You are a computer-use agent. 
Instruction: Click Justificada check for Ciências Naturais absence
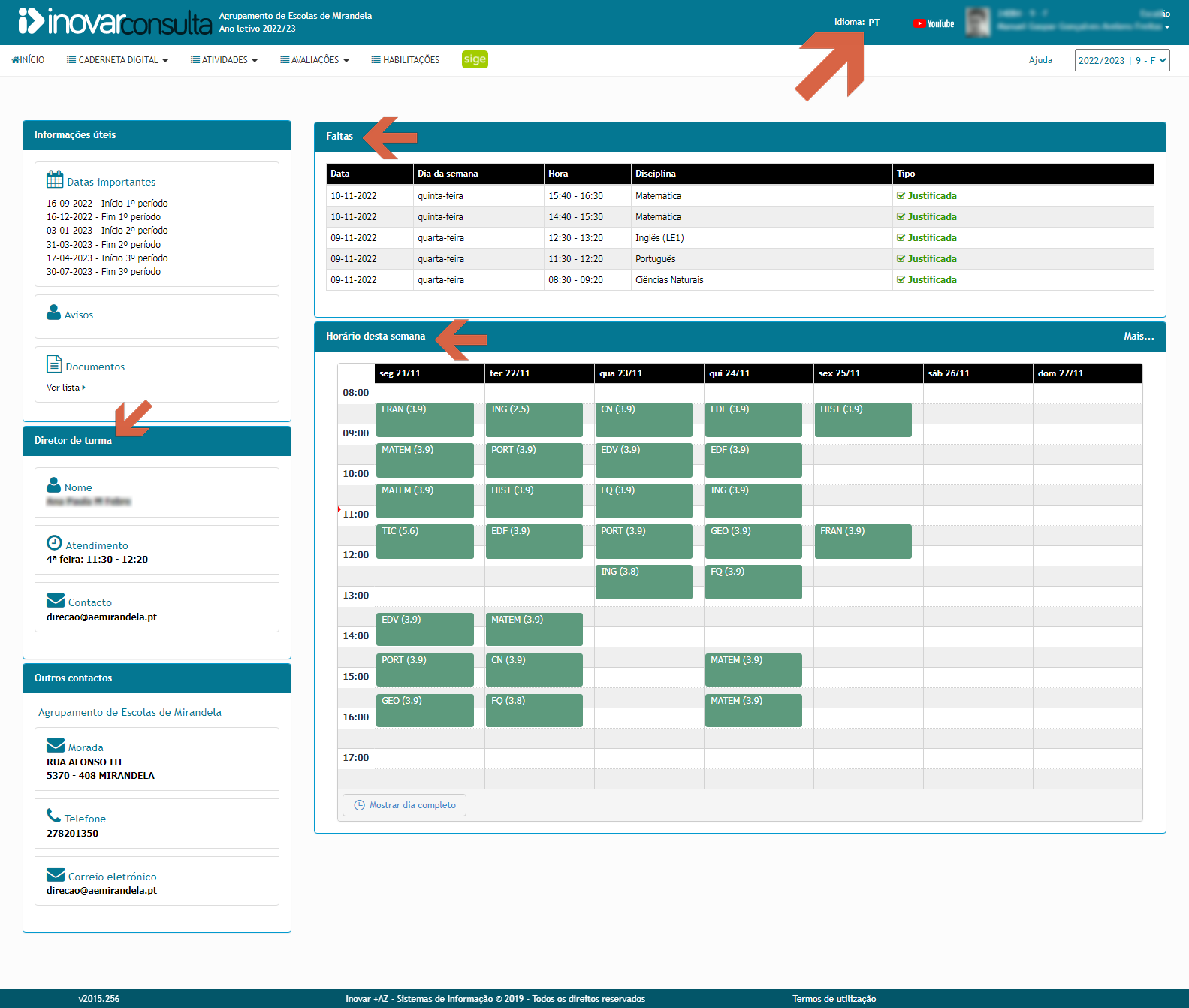[x=901, y=280]
